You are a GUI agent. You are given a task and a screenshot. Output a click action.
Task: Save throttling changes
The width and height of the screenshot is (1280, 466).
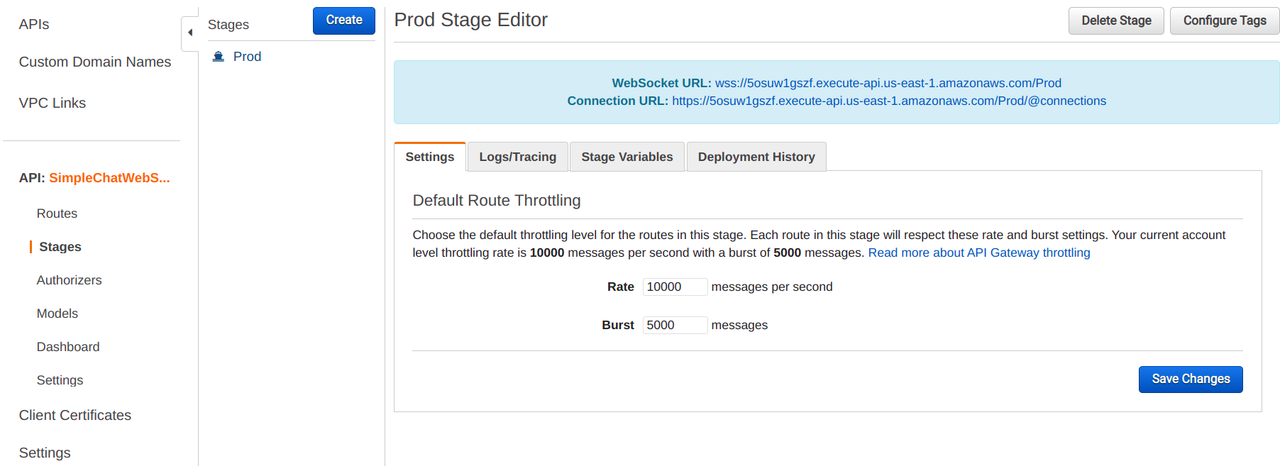coord(1190,379)
